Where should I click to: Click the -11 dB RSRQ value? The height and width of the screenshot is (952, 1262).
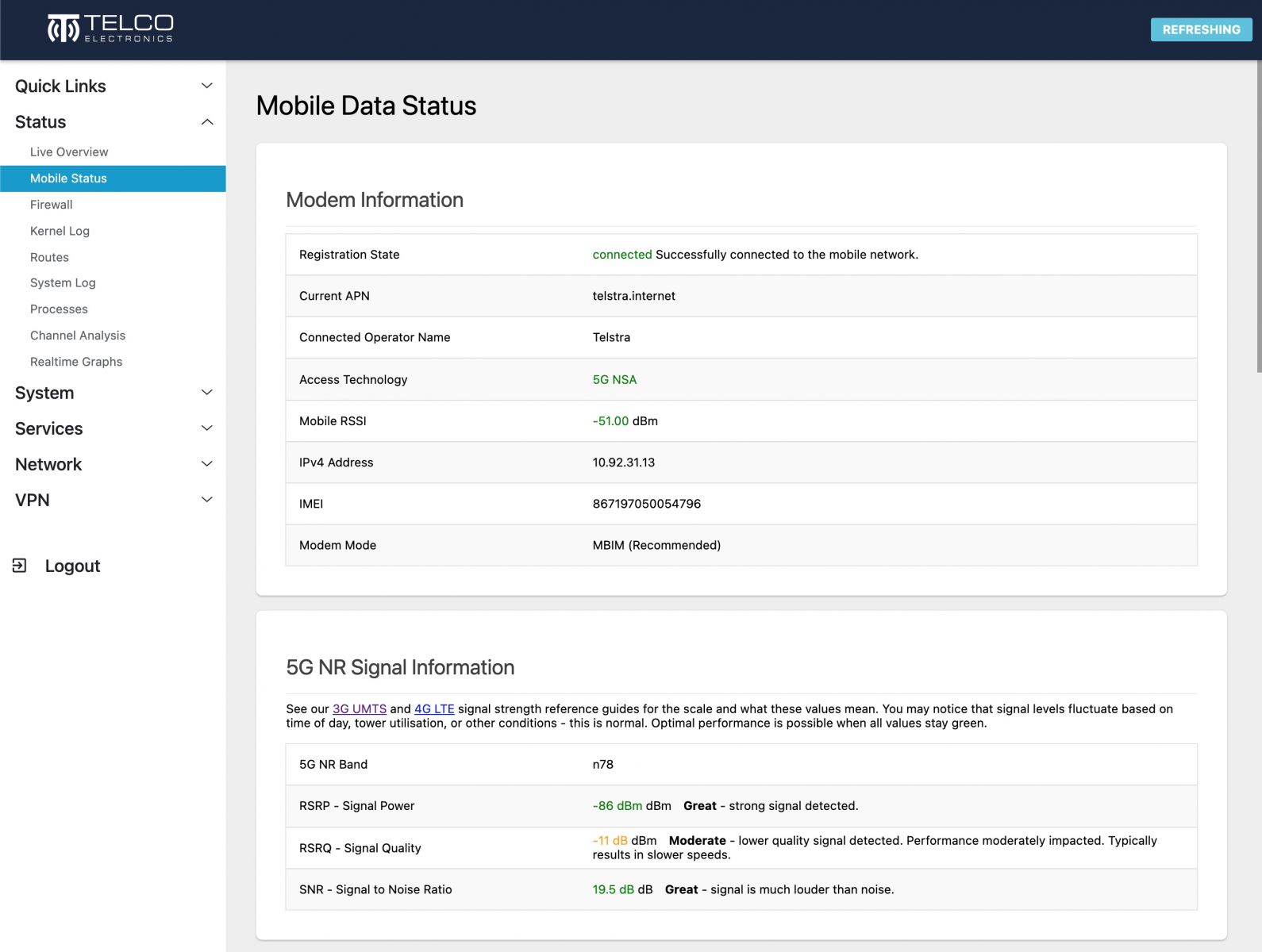tap(610, 840)
